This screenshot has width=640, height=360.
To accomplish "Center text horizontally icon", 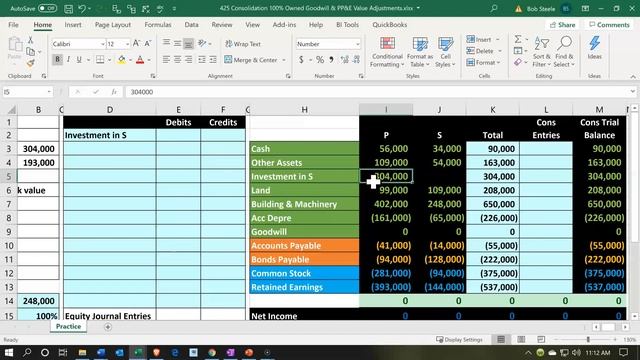I will point(177,60).
